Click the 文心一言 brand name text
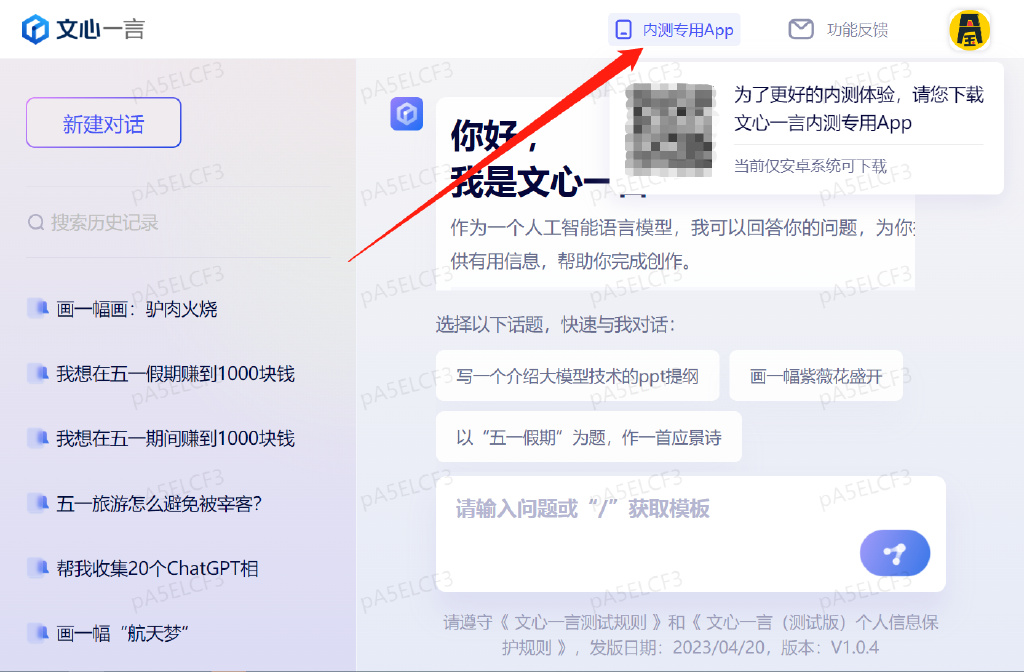The image size is (1024, 672). coord(100,29)
